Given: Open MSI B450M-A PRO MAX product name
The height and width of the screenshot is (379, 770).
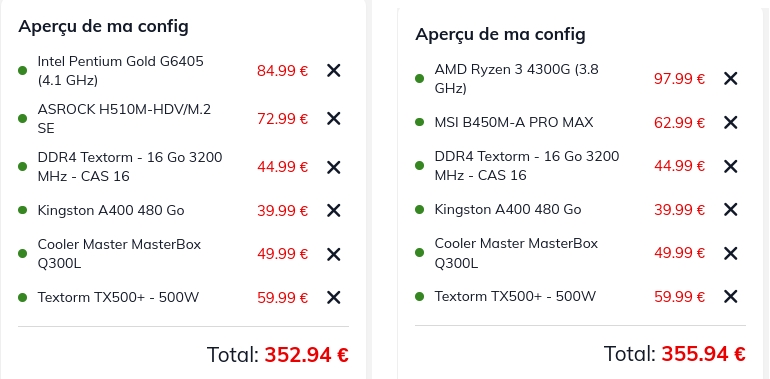Looking at the screenshot, I should 514,122.
